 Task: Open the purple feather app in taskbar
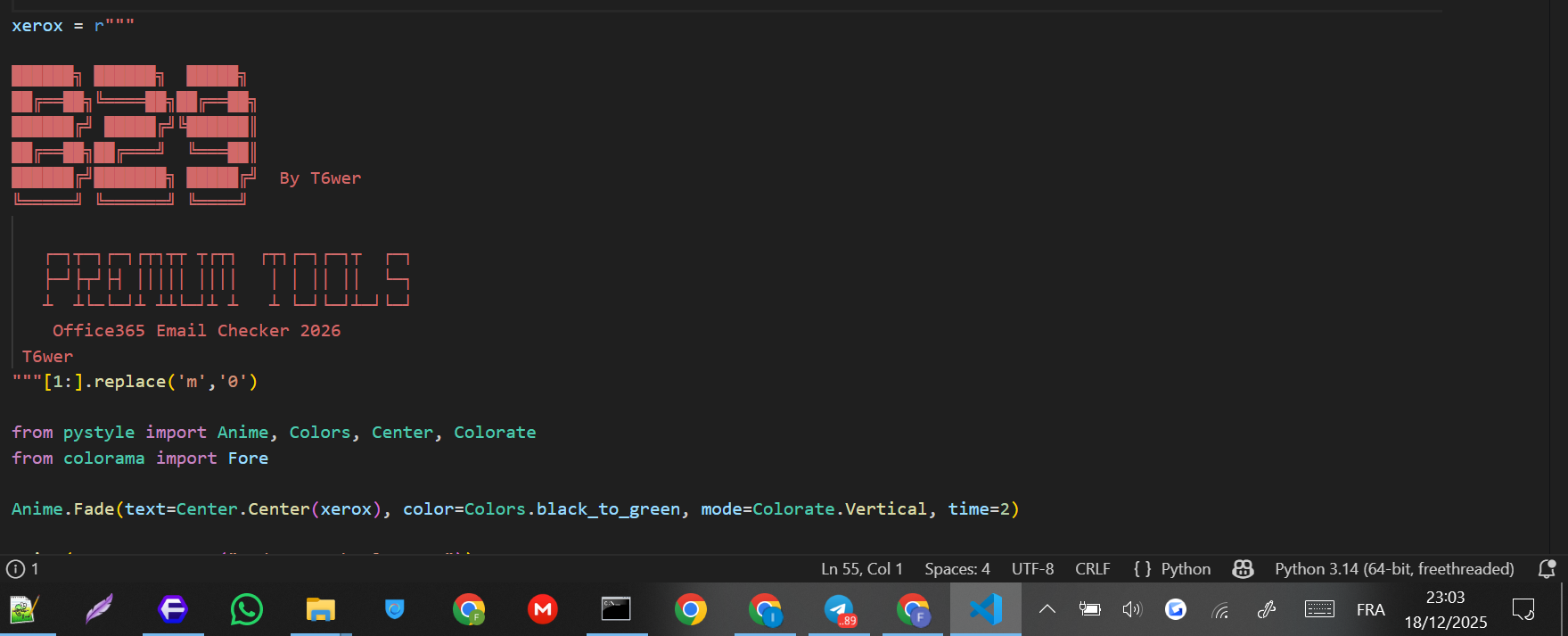point(99,610)
